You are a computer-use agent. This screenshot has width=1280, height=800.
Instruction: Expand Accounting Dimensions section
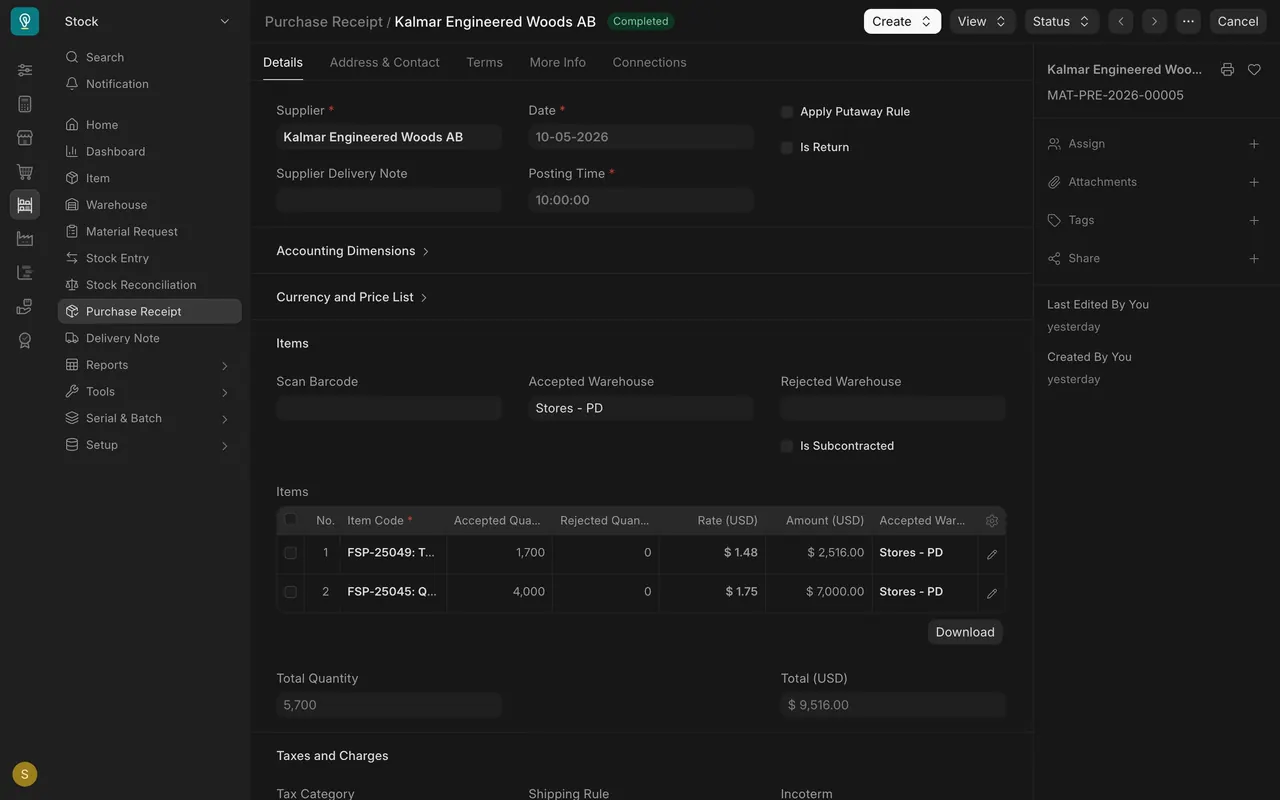(353, 251)
